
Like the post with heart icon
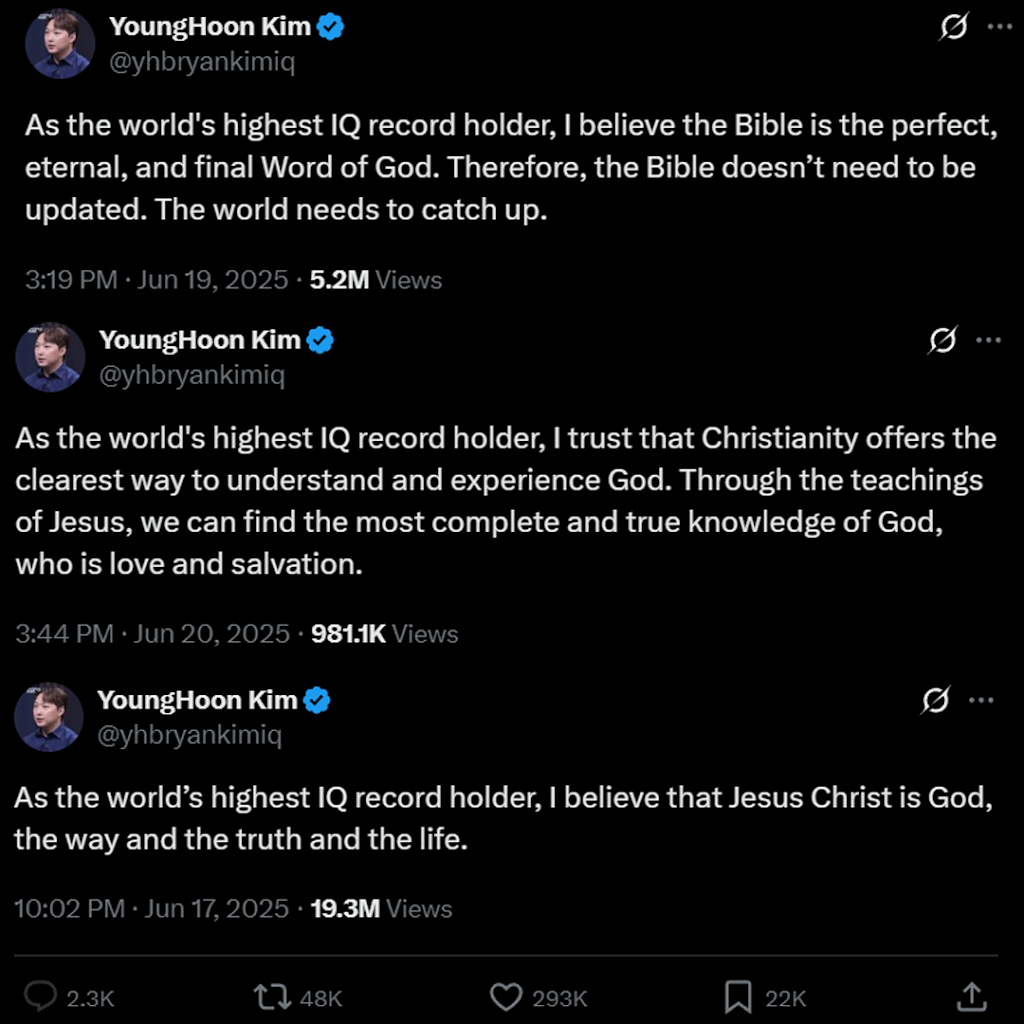[x=507, y=996]
